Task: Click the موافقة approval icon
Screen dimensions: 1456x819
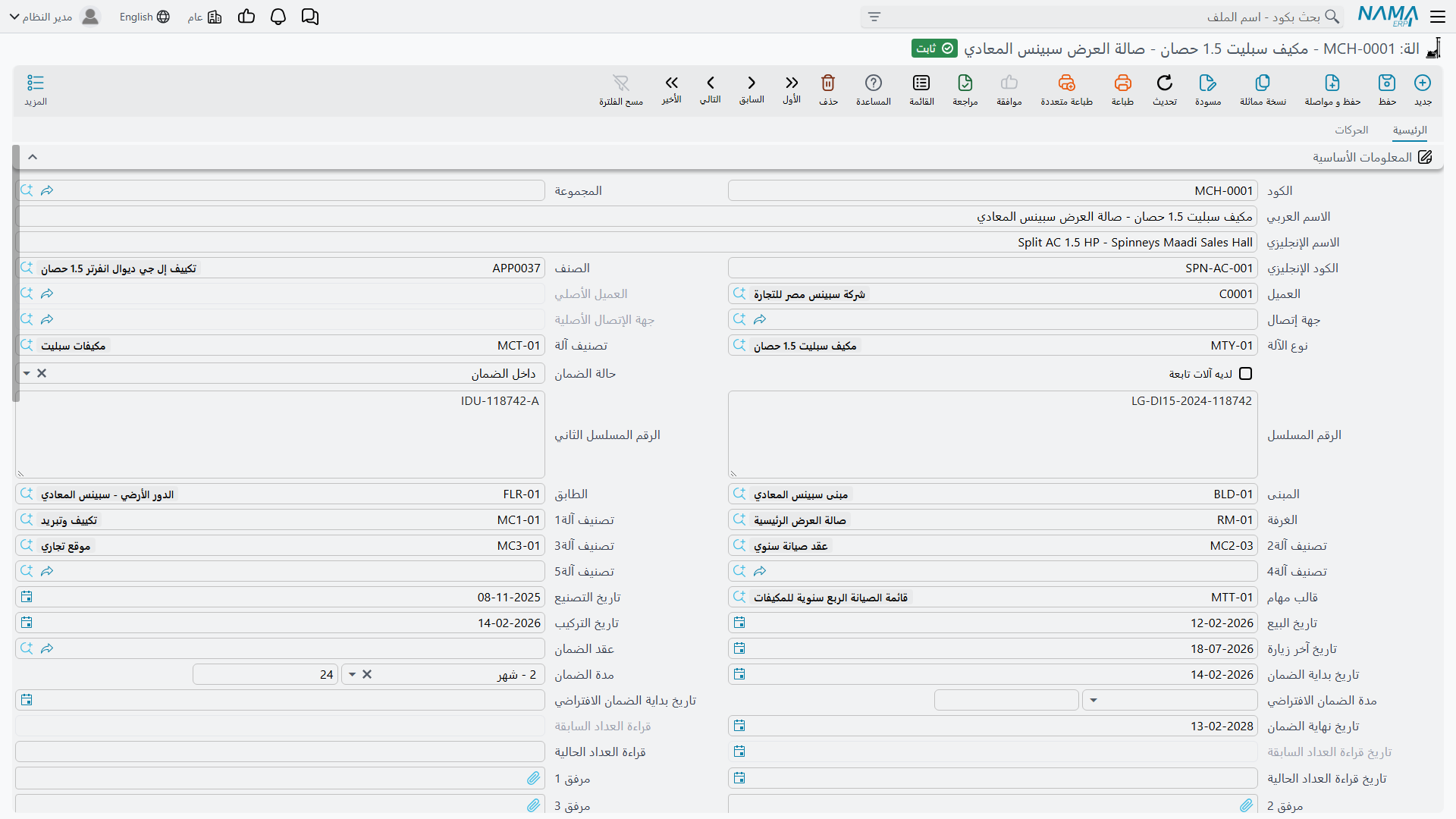Action: tap(1009, 89)
